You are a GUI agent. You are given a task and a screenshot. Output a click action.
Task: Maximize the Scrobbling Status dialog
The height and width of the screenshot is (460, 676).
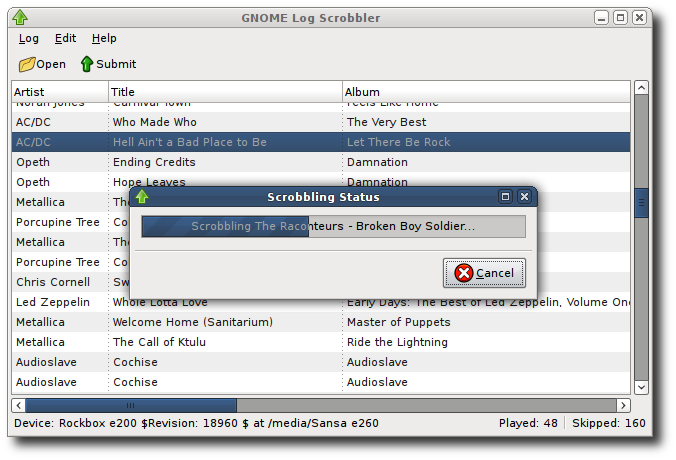pyautogui.click(x=505, y=197)
